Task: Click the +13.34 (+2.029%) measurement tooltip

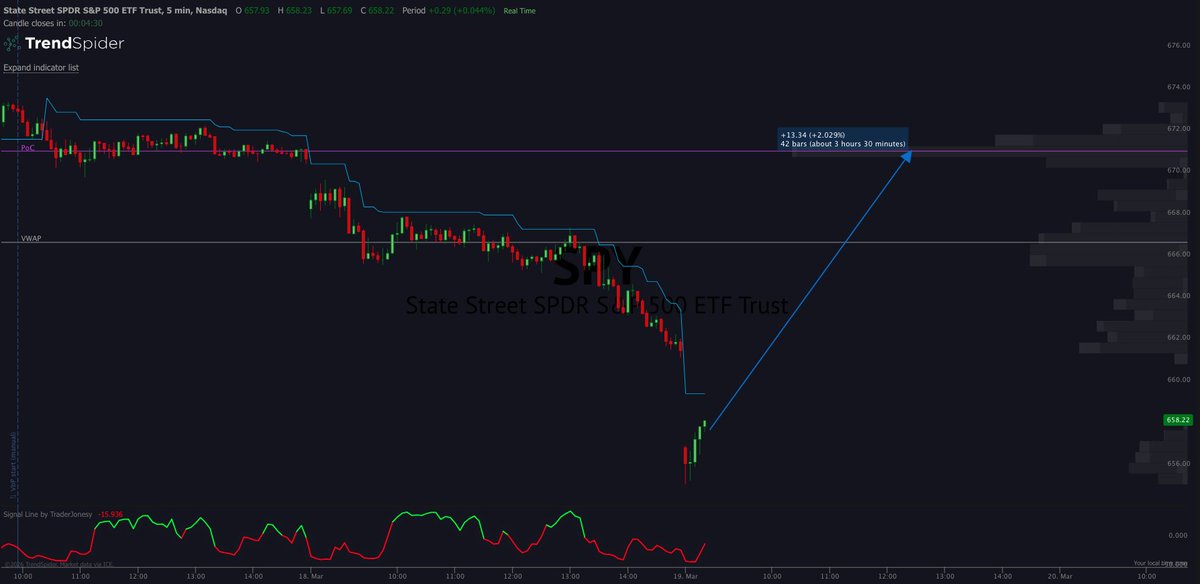Action: (x=843, y=139)
